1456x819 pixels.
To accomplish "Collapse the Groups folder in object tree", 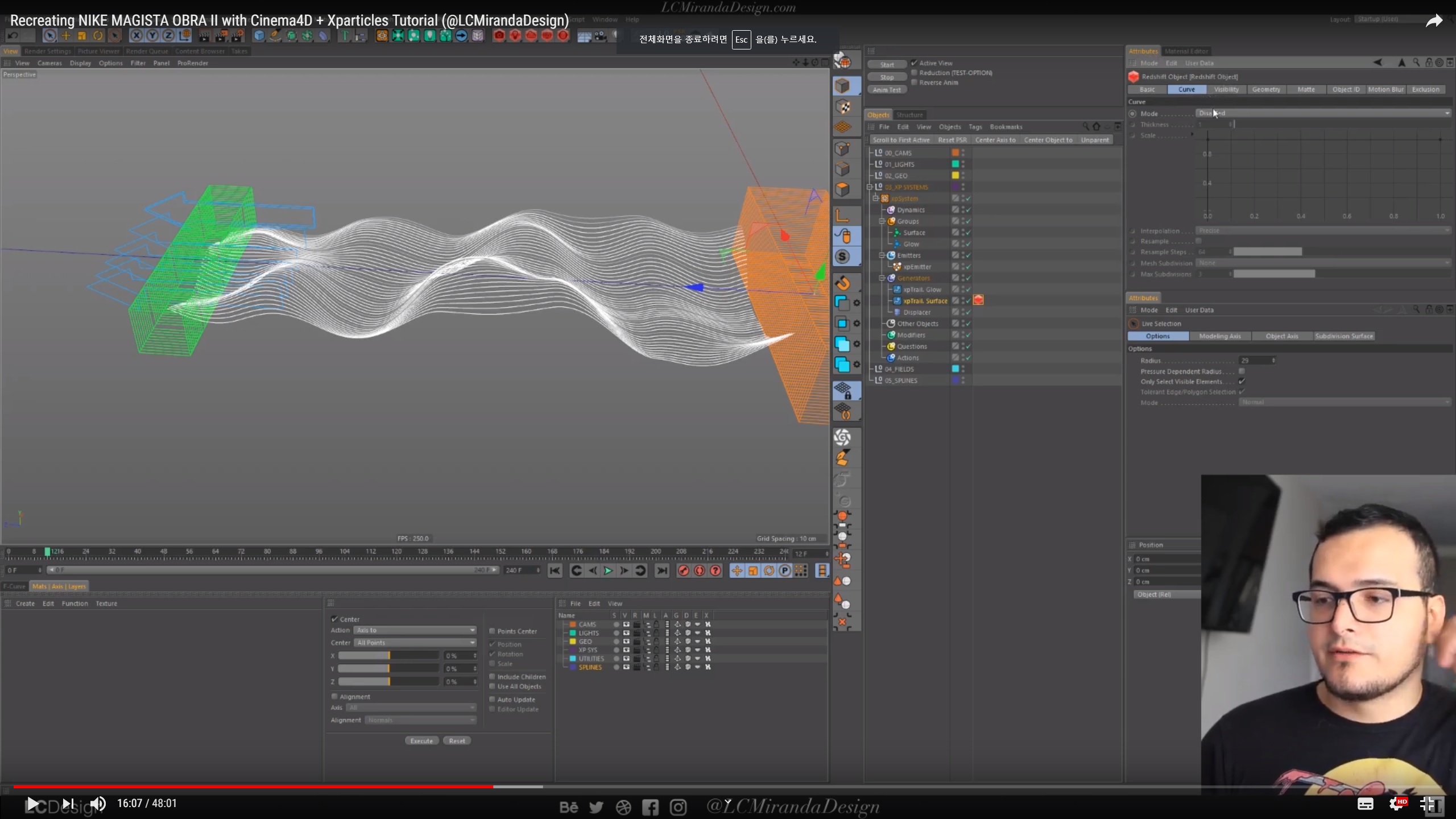I will click(882, 221).
